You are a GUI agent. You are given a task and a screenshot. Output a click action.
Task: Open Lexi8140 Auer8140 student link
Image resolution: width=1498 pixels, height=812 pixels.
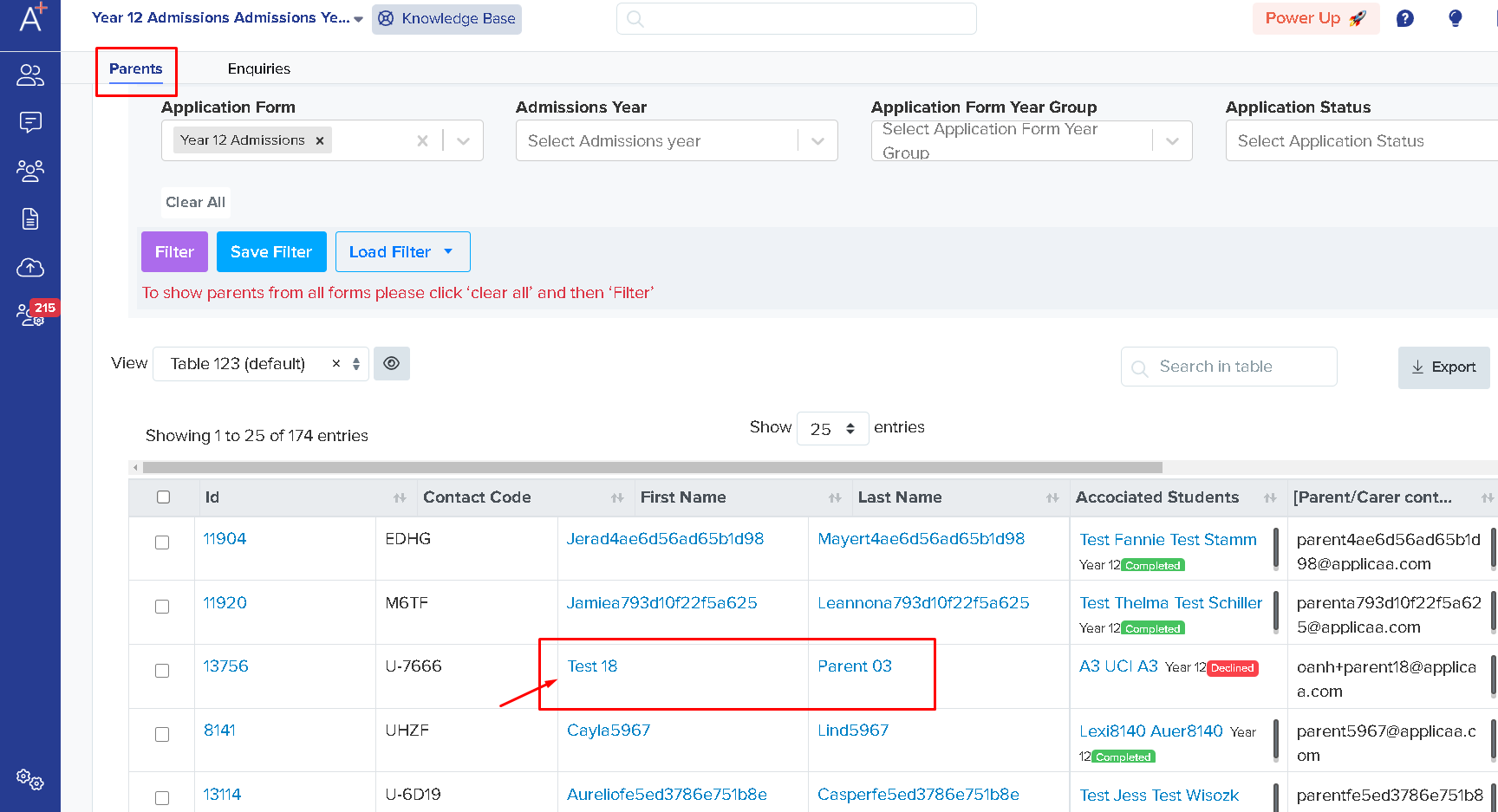tap(1151, 731)
